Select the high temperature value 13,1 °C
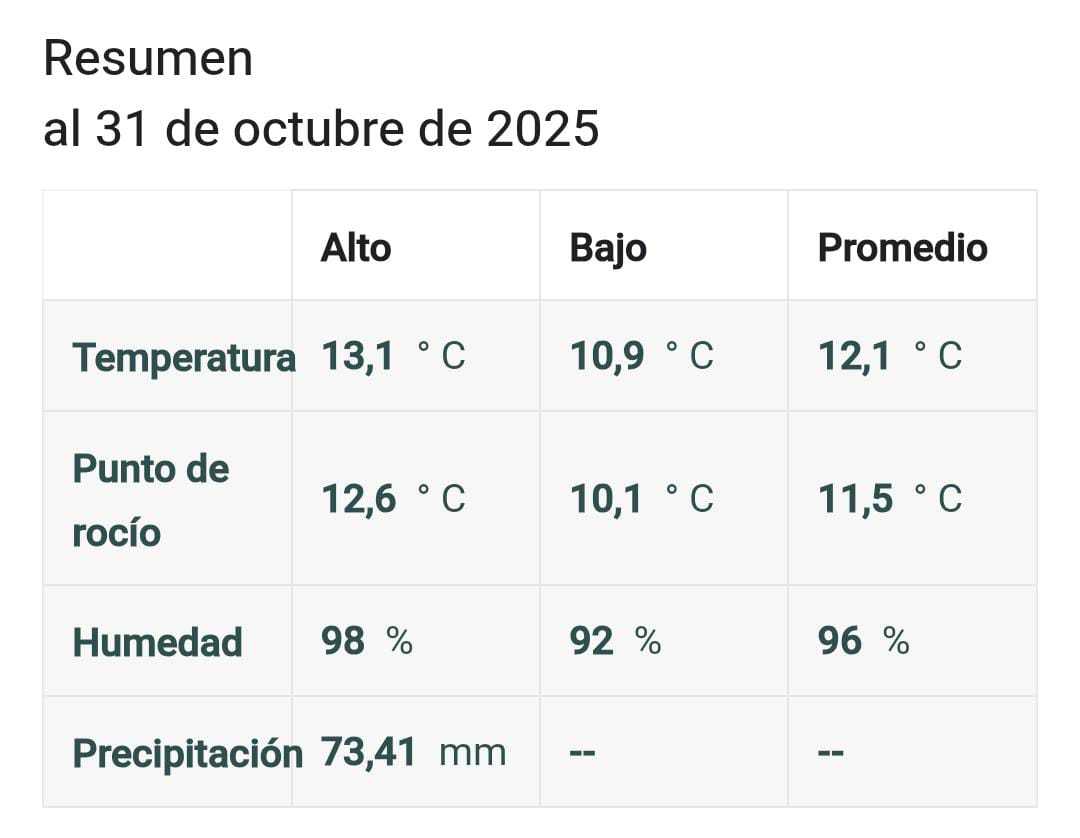 coord(393,356)
